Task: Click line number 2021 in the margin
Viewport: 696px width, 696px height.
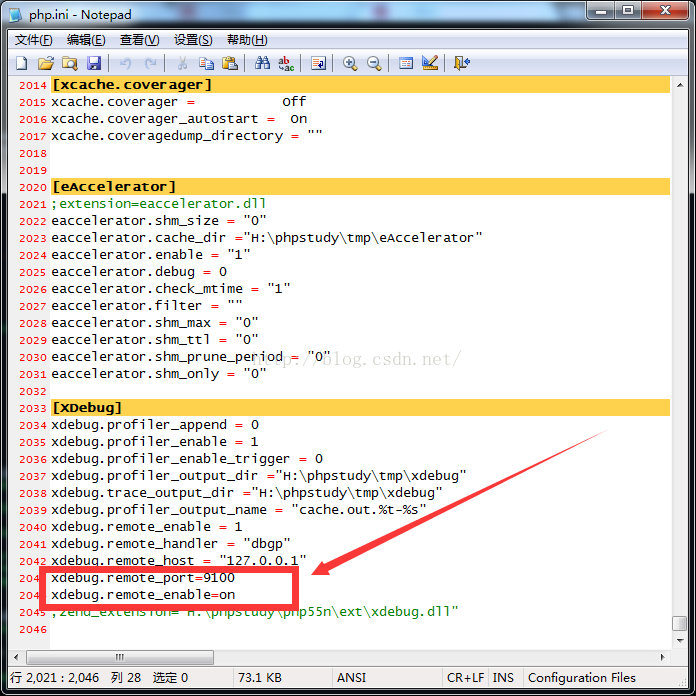Action: [33, 204]
